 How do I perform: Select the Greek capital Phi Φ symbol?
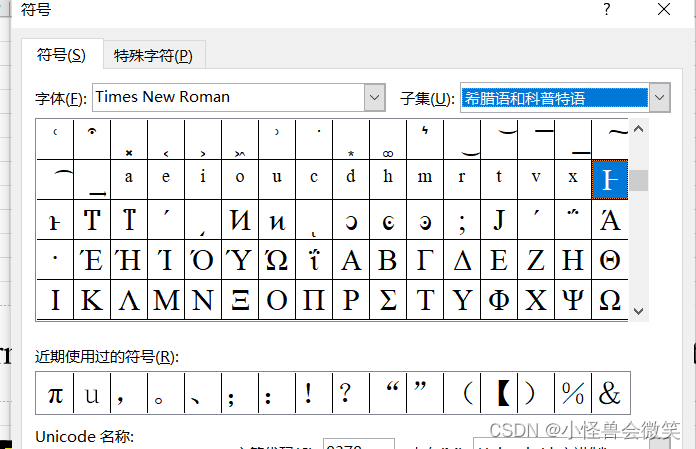(499, 299)
